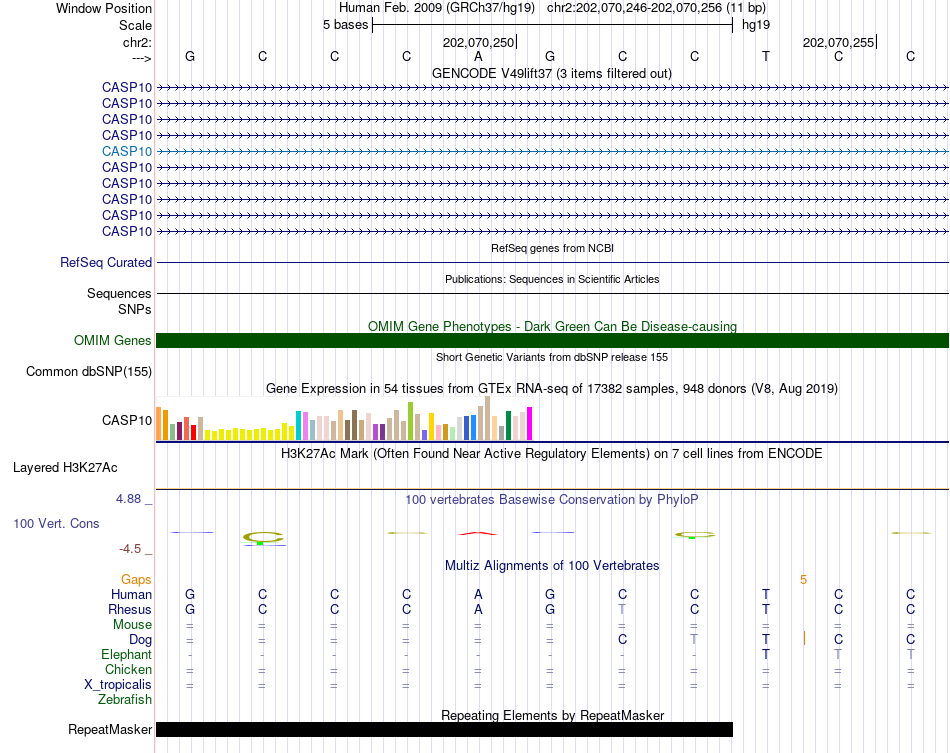
Task: Select the Dog alignment row label
Action: 141,640
